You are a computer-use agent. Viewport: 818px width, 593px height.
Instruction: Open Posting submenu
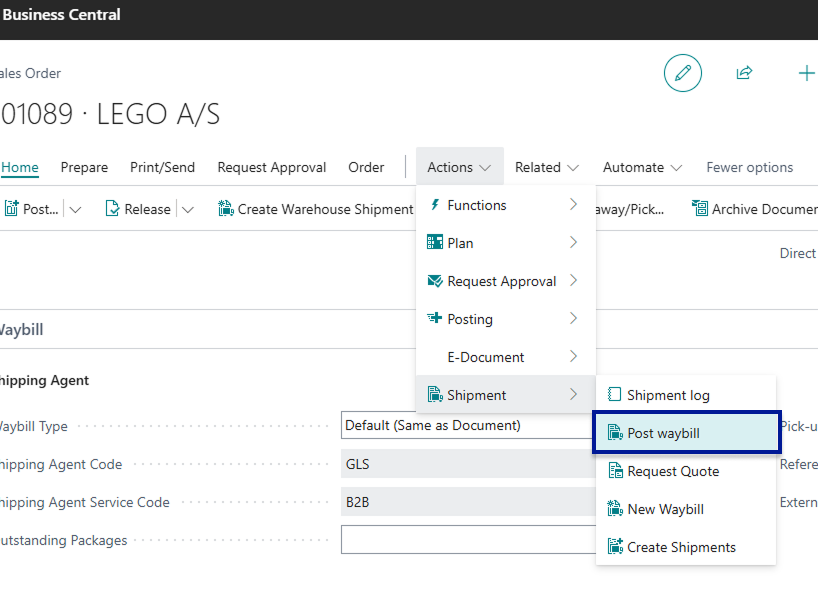click(x=506, y=319)
